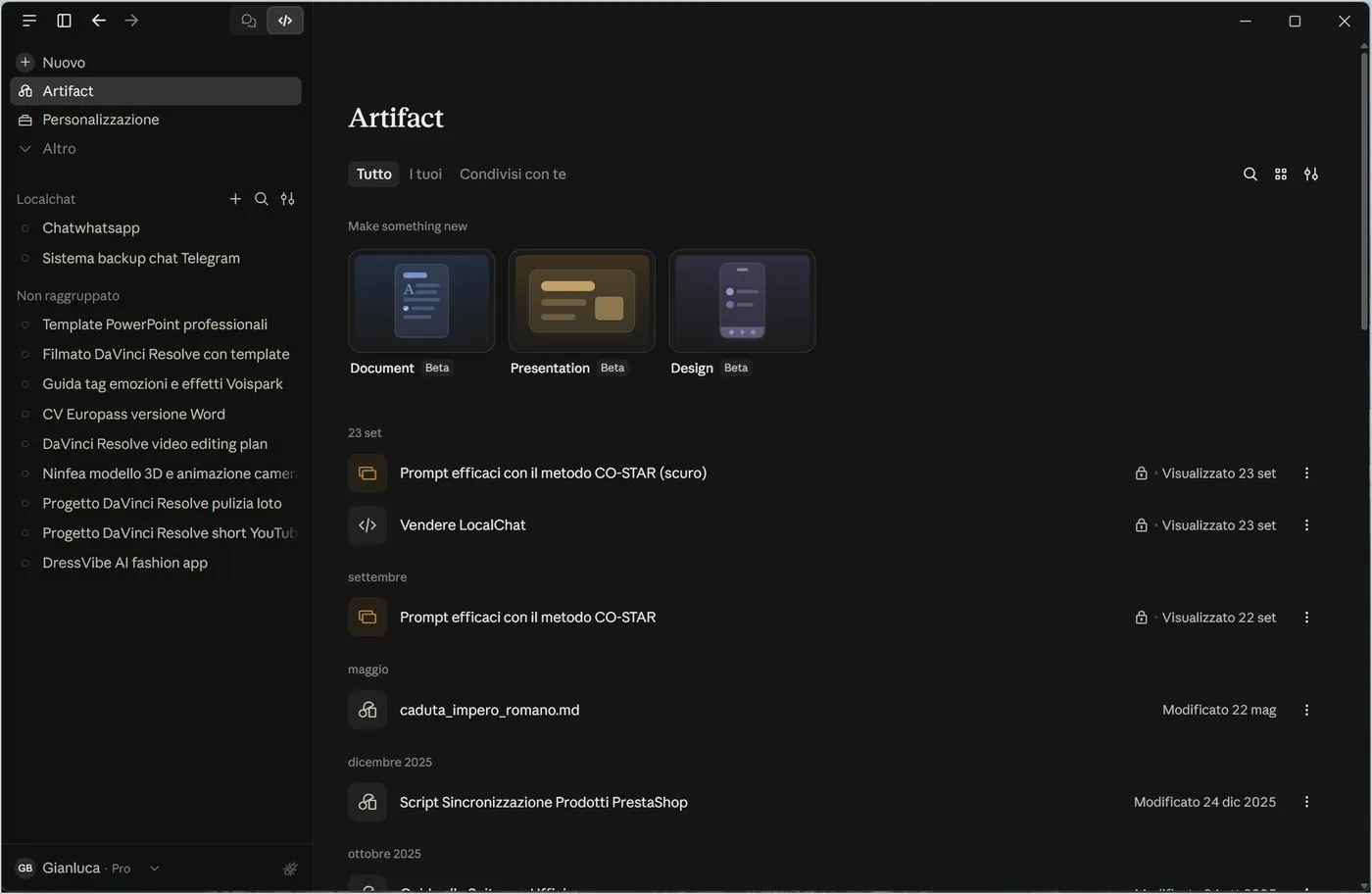Click lock icon on Vendere LocalChat row

(x=1141, y=525)
